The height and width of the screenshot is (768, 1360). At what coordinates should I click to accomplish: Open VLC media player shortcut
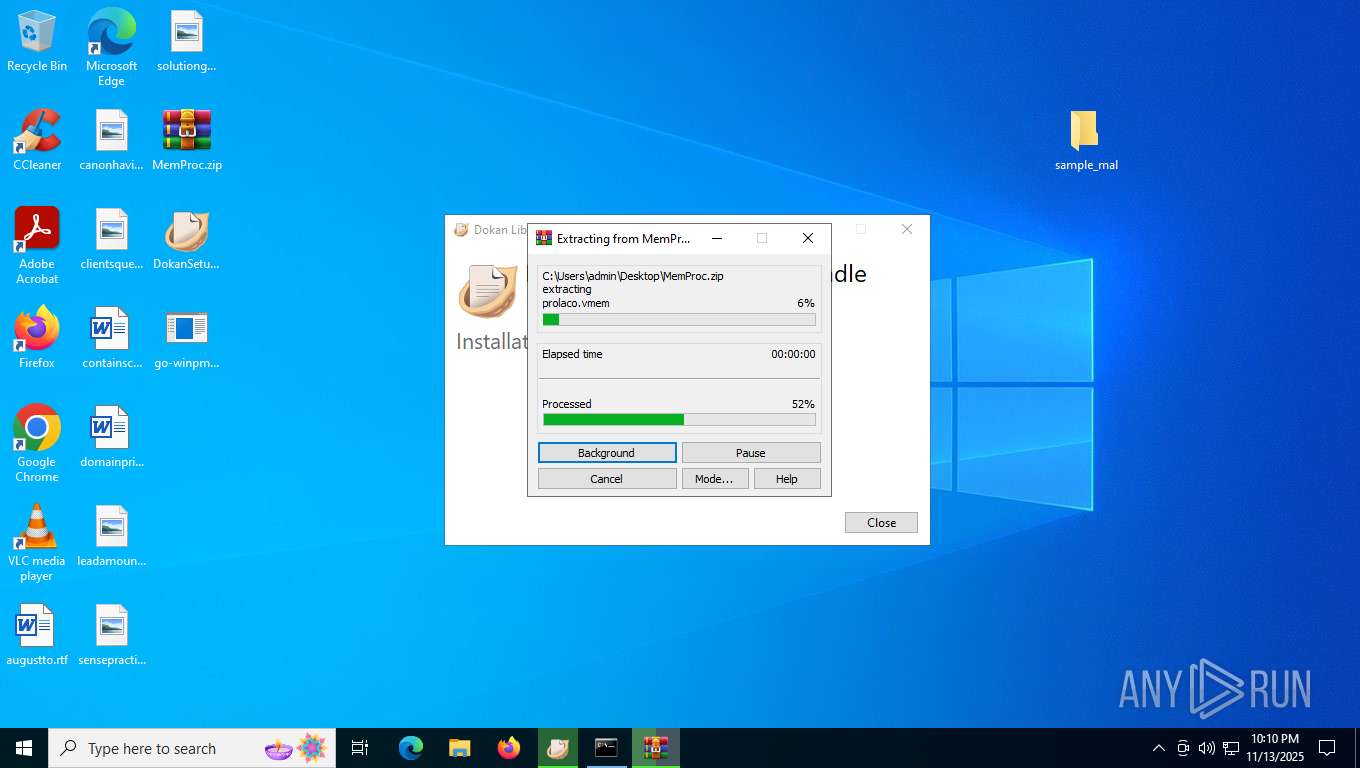37,543
